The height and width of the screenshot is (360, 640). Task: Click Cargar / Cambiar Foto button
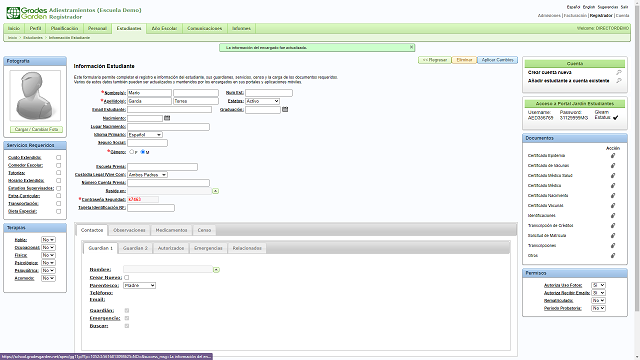coord(36,129)
